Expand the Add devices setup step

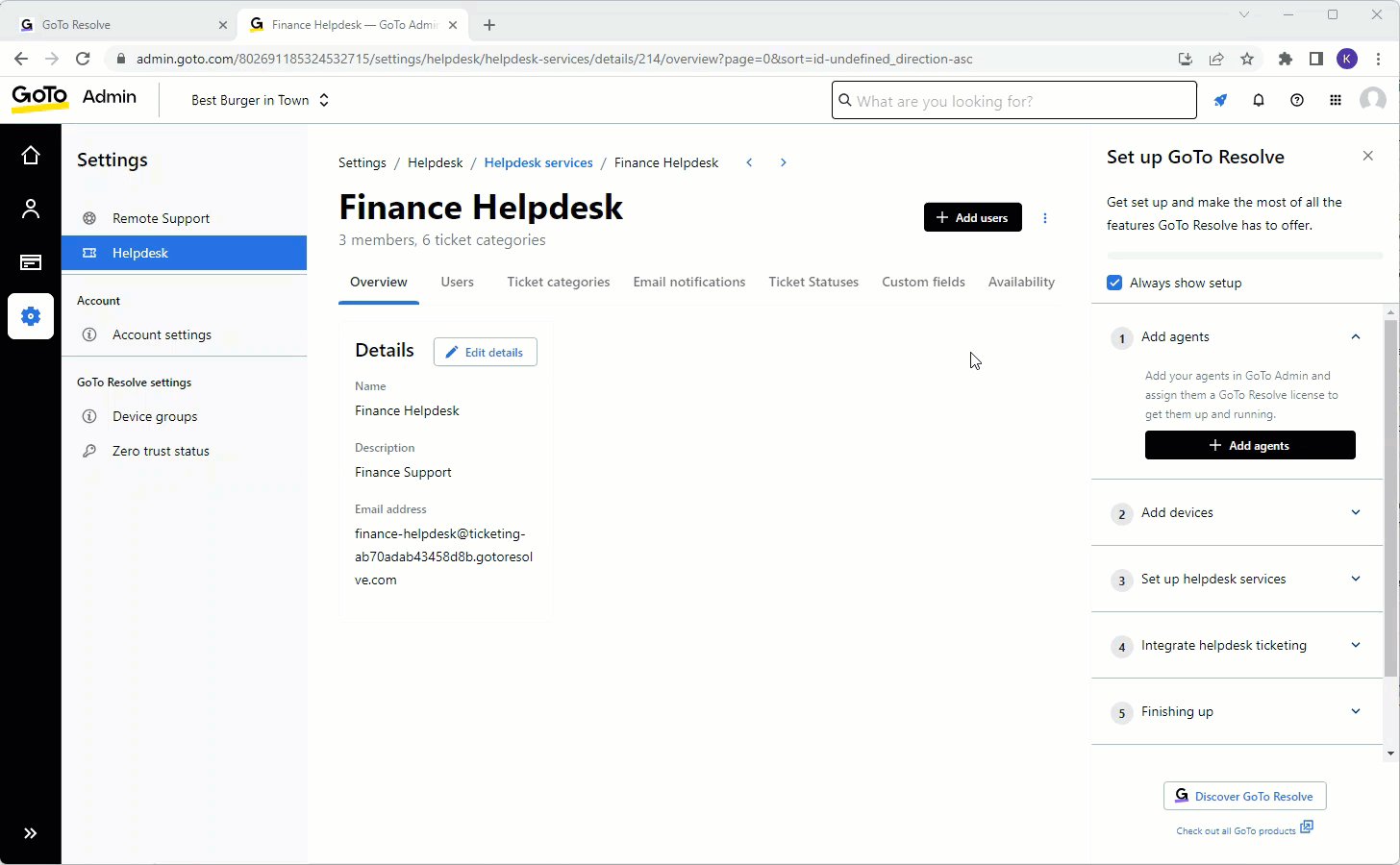point(1356,513)
